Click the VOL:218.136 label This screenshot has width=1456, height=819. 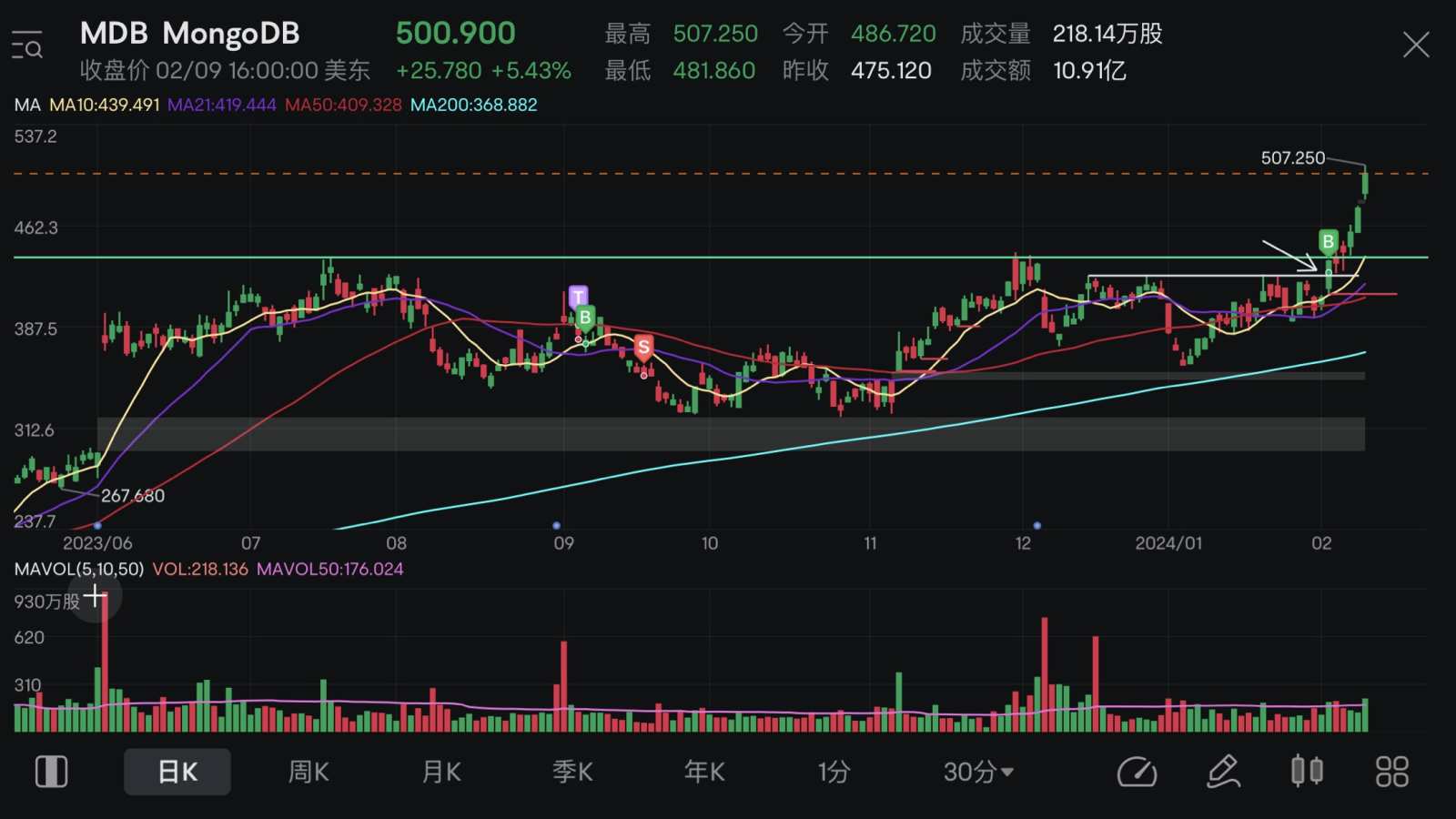coord(200,569)
